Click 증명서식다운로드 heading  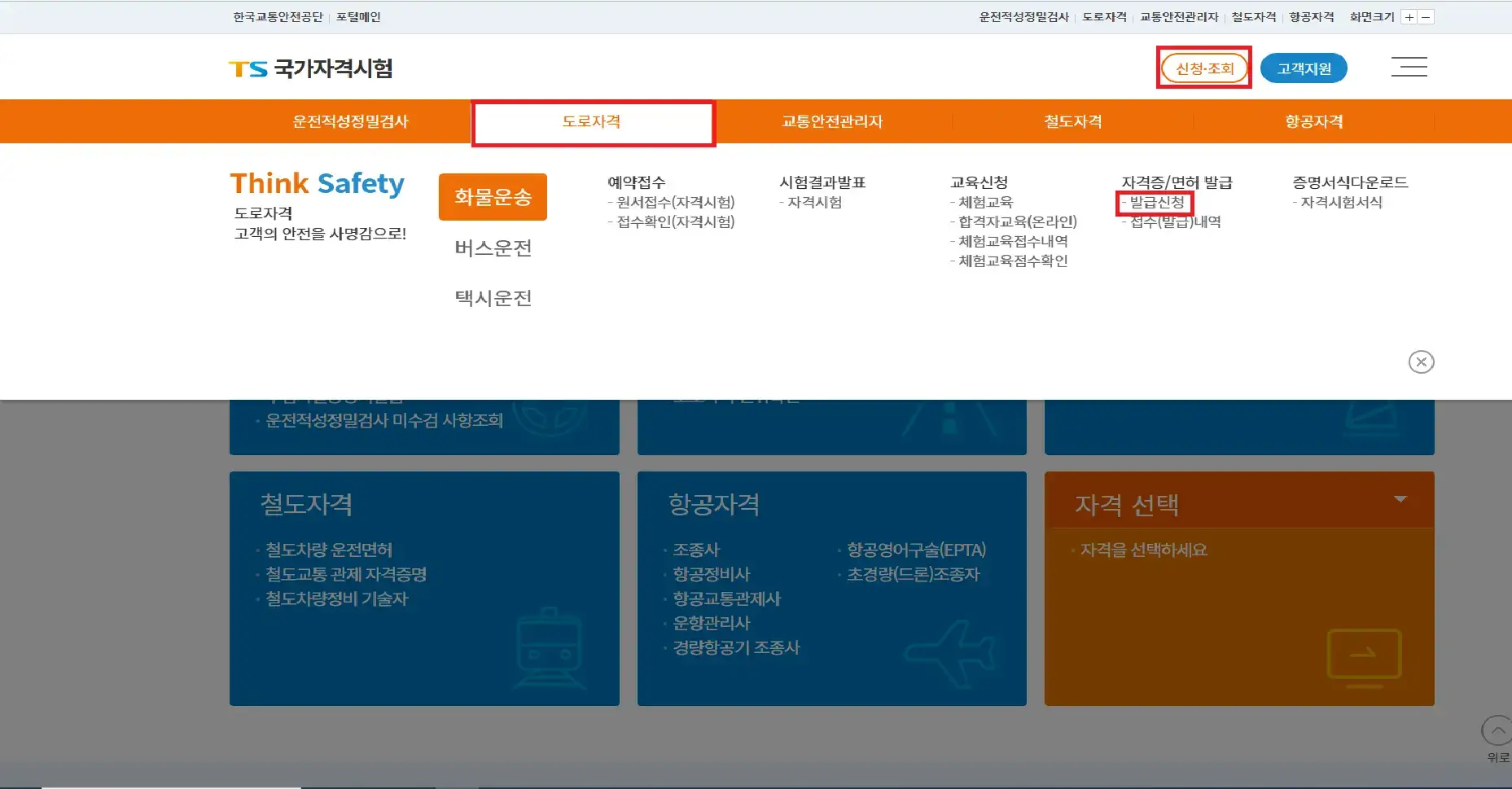[1350, 182]
